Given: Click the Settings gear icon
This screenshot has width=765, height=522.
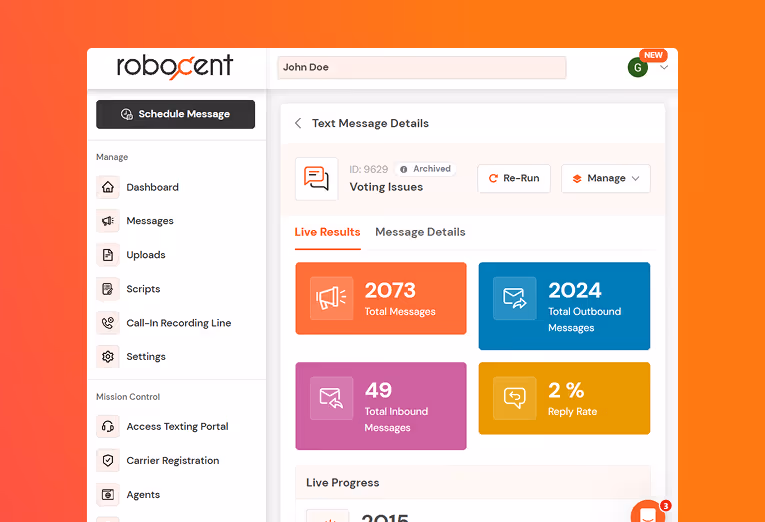Looking at the screenshot, I should [108, 357].
